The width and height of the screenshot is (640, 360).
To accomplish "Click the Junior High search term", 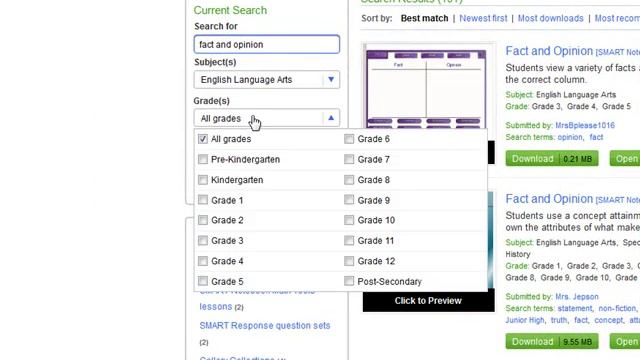I will click(x=525, y=320).
